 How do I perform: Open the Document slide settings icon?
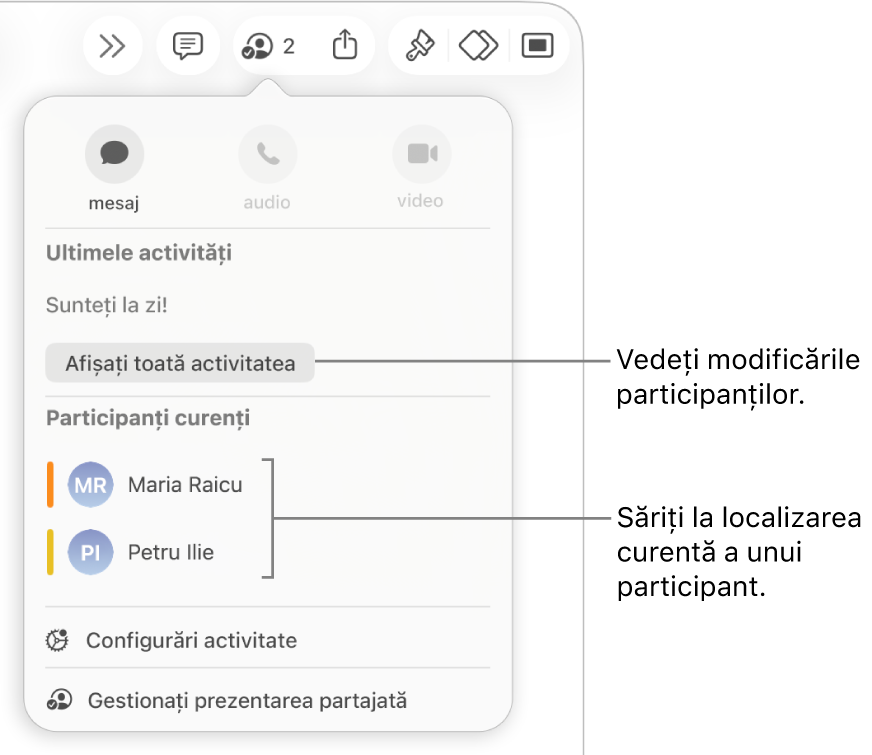pos(537,46)
